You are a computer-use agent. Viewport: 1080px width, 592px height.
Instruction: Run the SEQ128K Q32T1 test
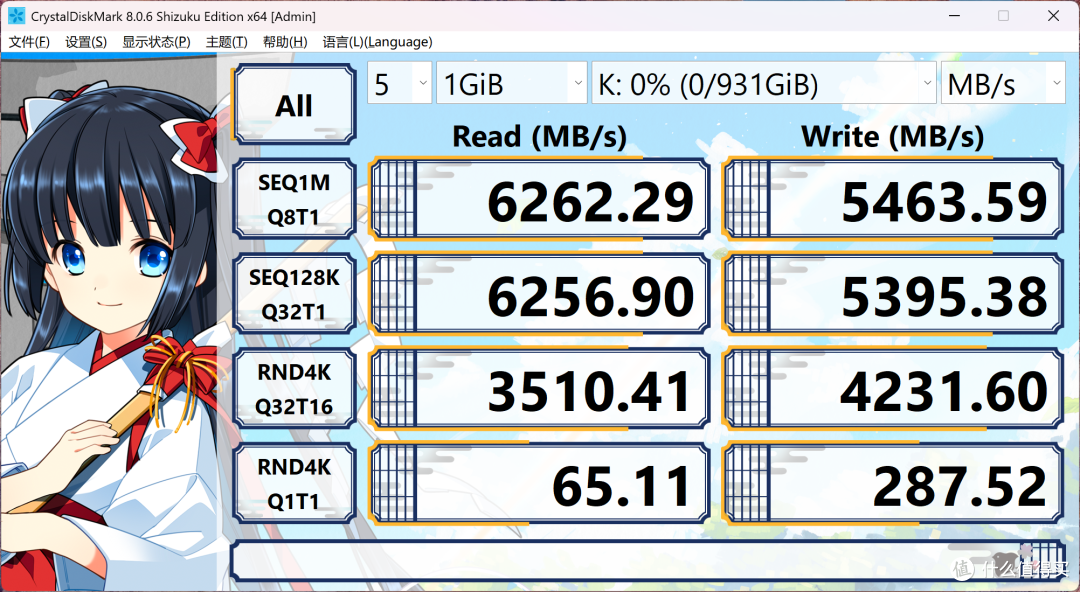tap(294, 294)
